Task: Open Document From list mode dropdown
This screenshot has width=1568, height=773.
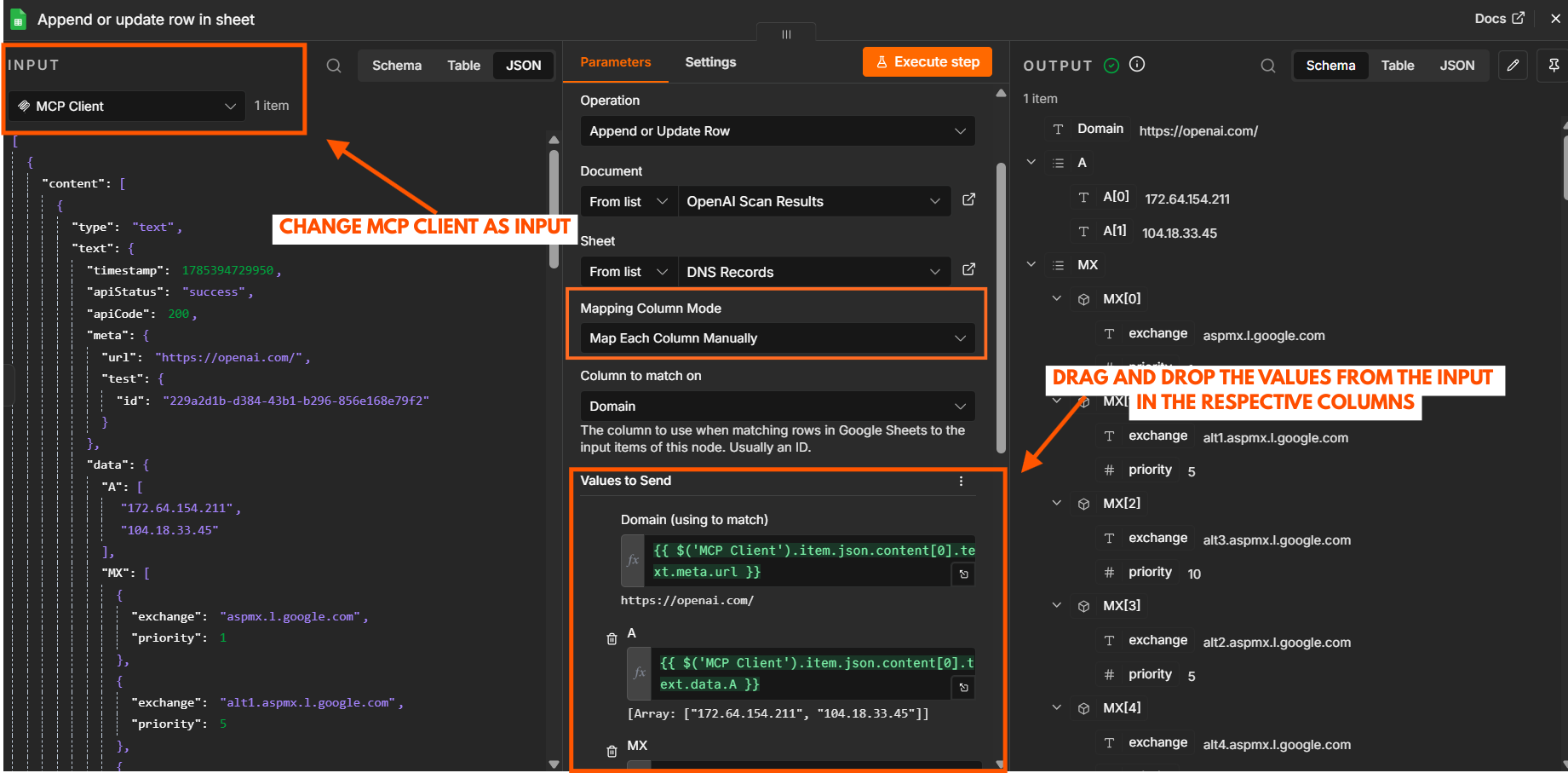Action: pyautogui.click(x=629, y=202)
